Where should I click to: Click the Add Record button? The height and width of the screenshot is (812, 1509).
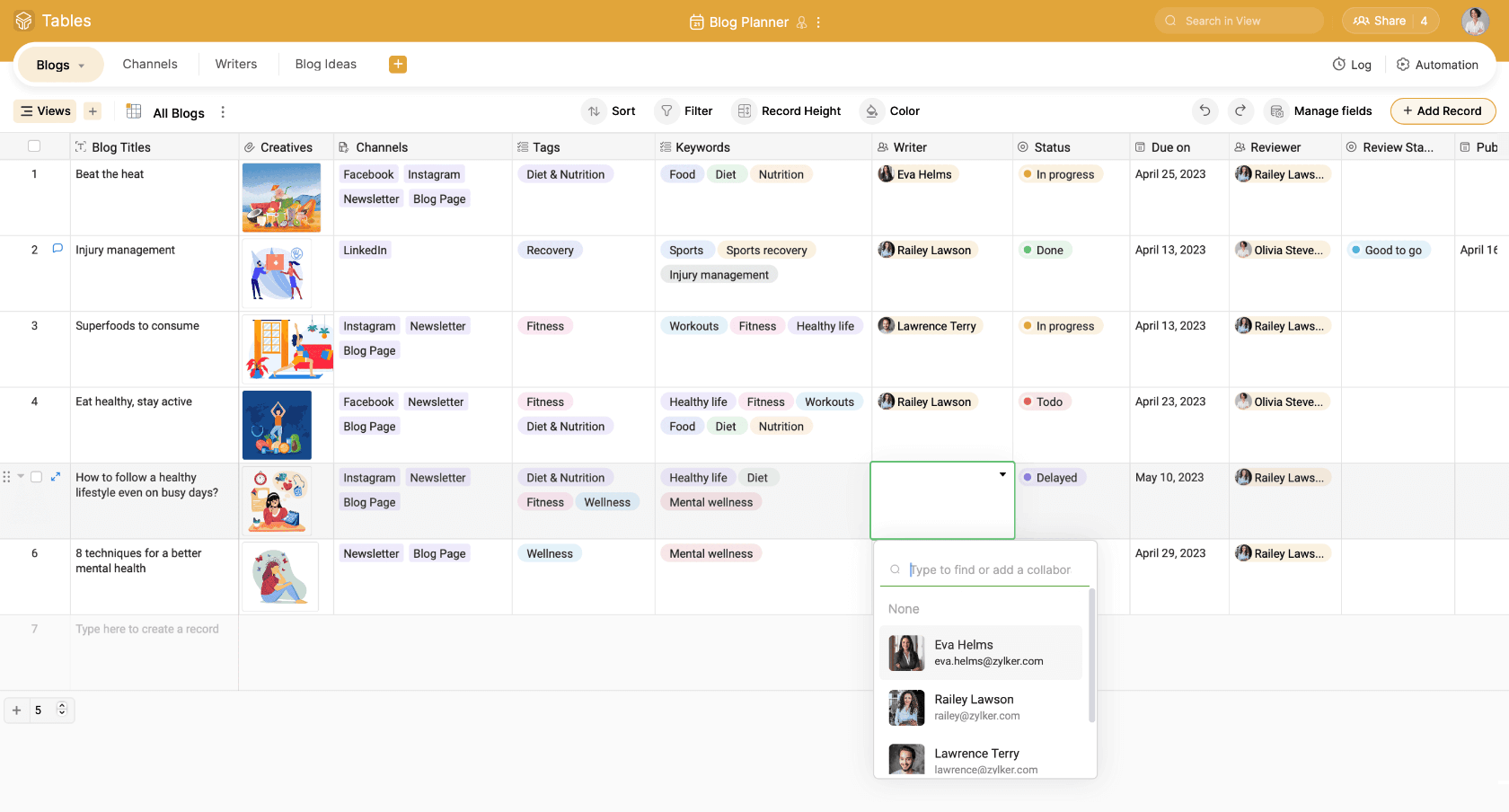(x=1443, y=111)
